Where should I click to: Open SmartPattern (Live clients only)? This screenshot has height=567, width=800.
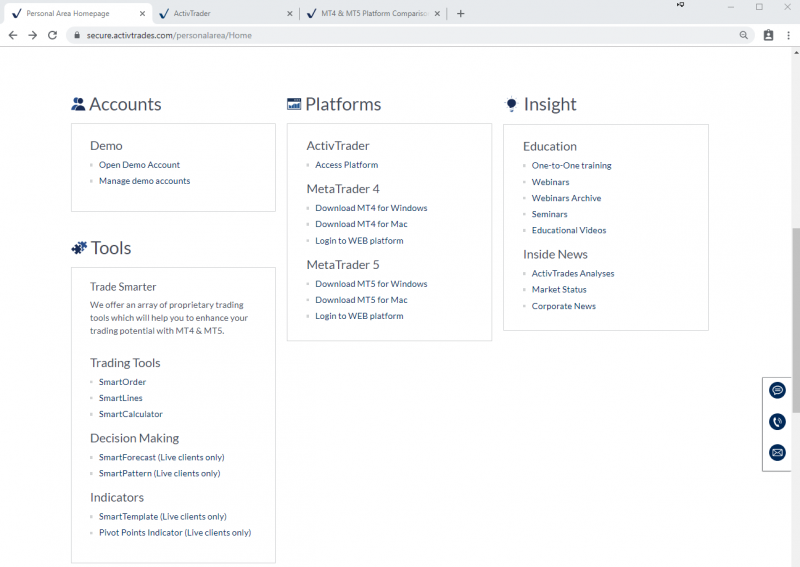coord(160,474)
